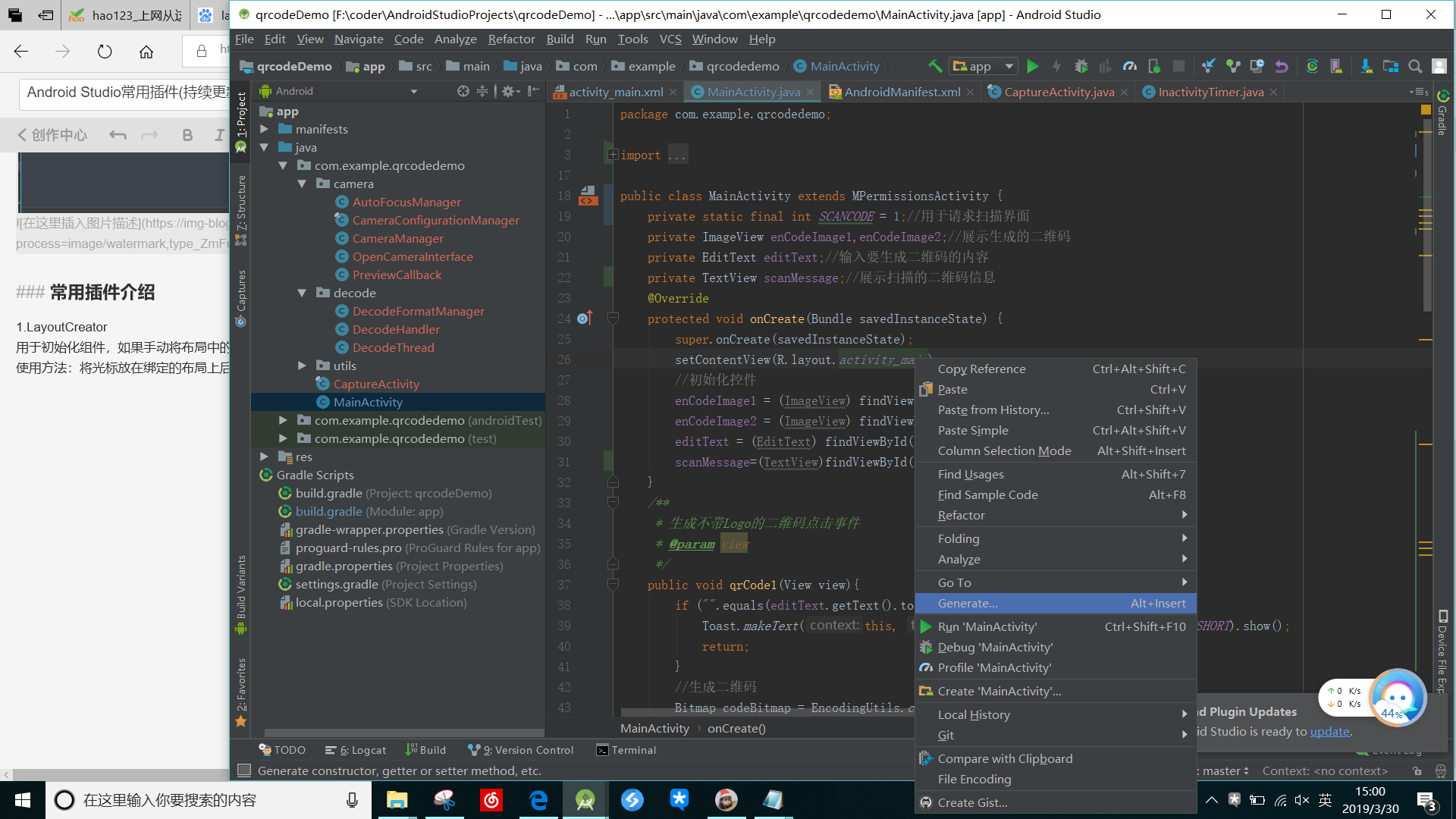1456x819 pixels.
Task: Expand the utils package
Action: pos(302,366)
